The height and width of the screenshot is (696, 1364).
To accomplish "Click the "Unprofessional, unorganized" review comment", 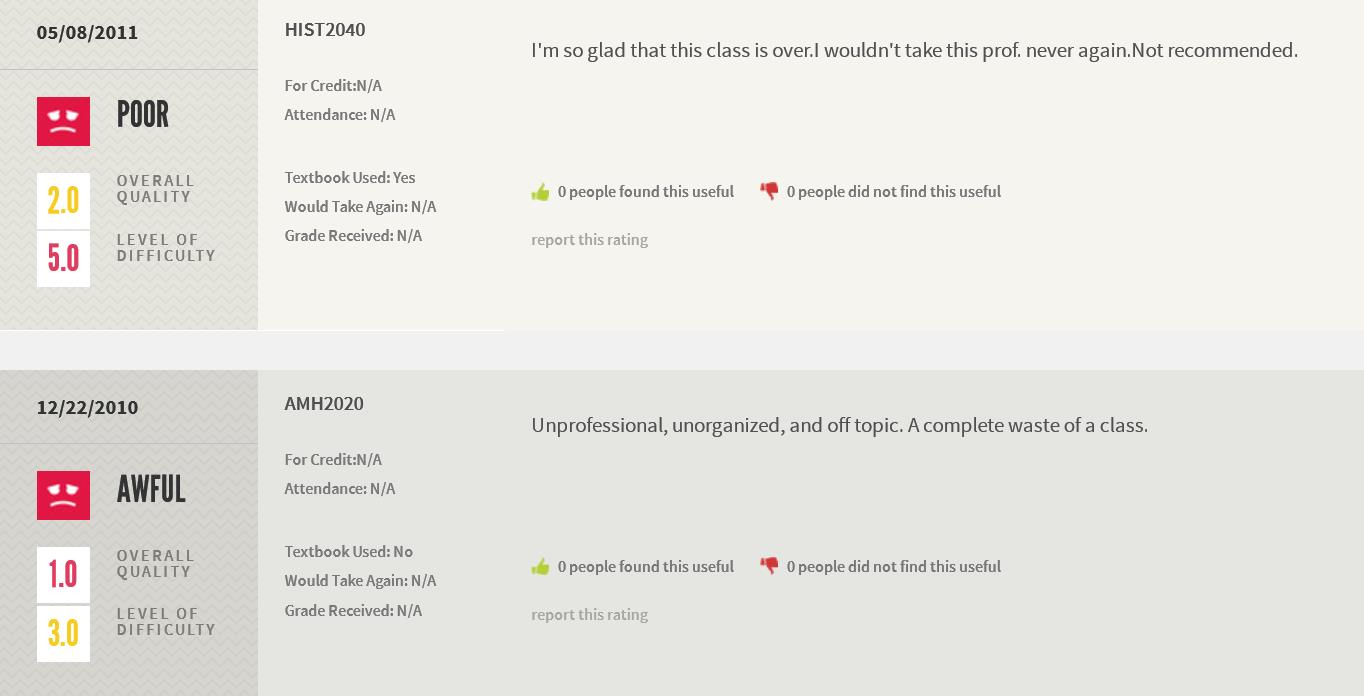I will pyautogui.click(x=839, y=425).
